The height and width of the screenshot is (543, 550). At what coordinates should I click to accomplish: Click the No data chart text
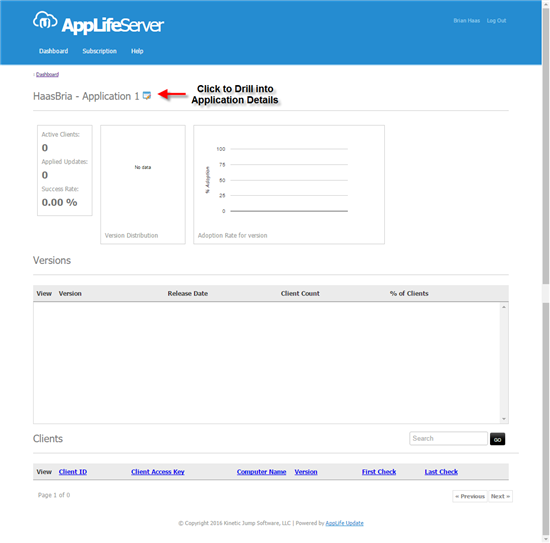coord(143,167)
